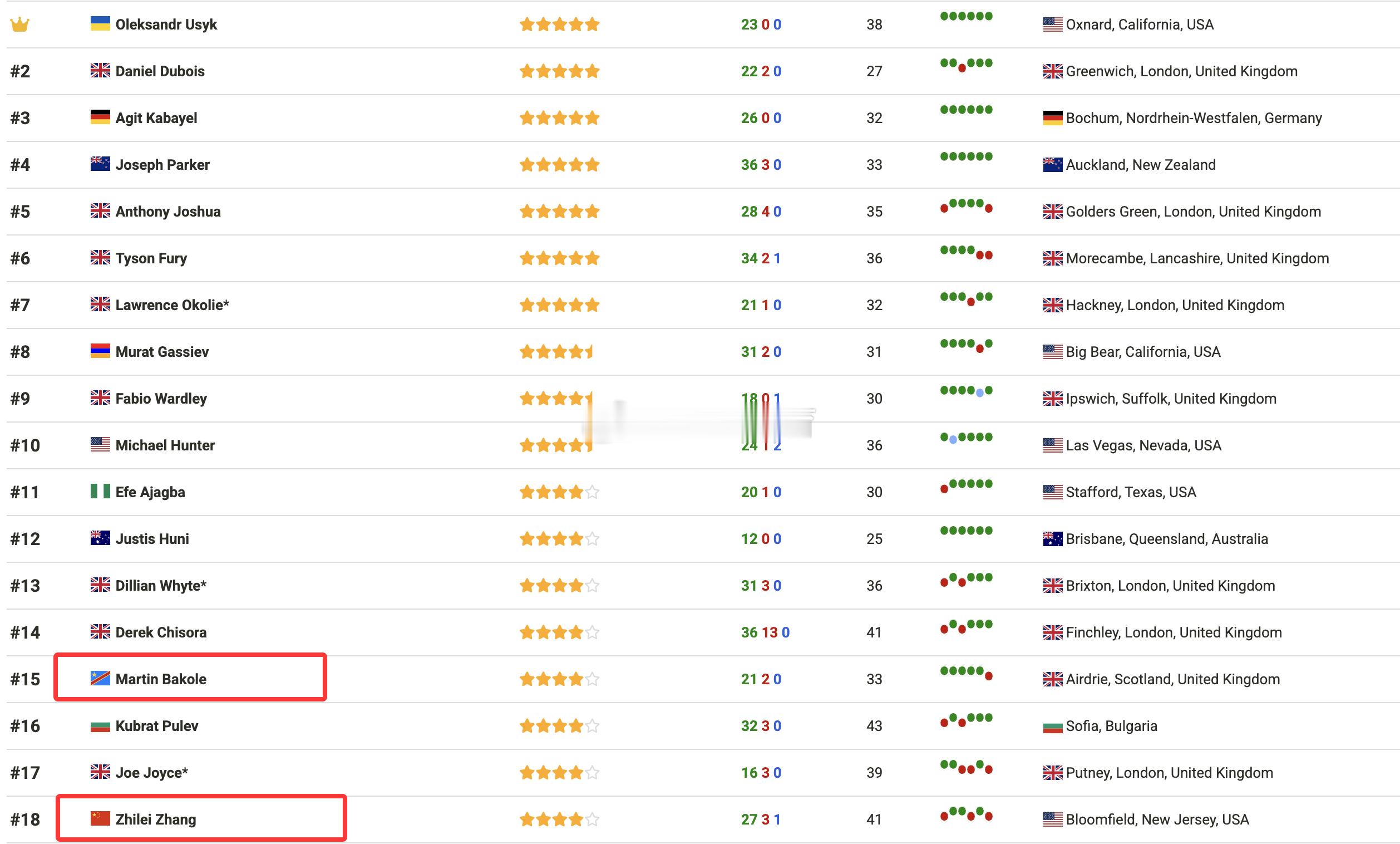The height and width of the screenshot is (844, 1400).
Task: Click the 34 2 1 record of Tyson Fury
Action: click(x=761, y=258)
